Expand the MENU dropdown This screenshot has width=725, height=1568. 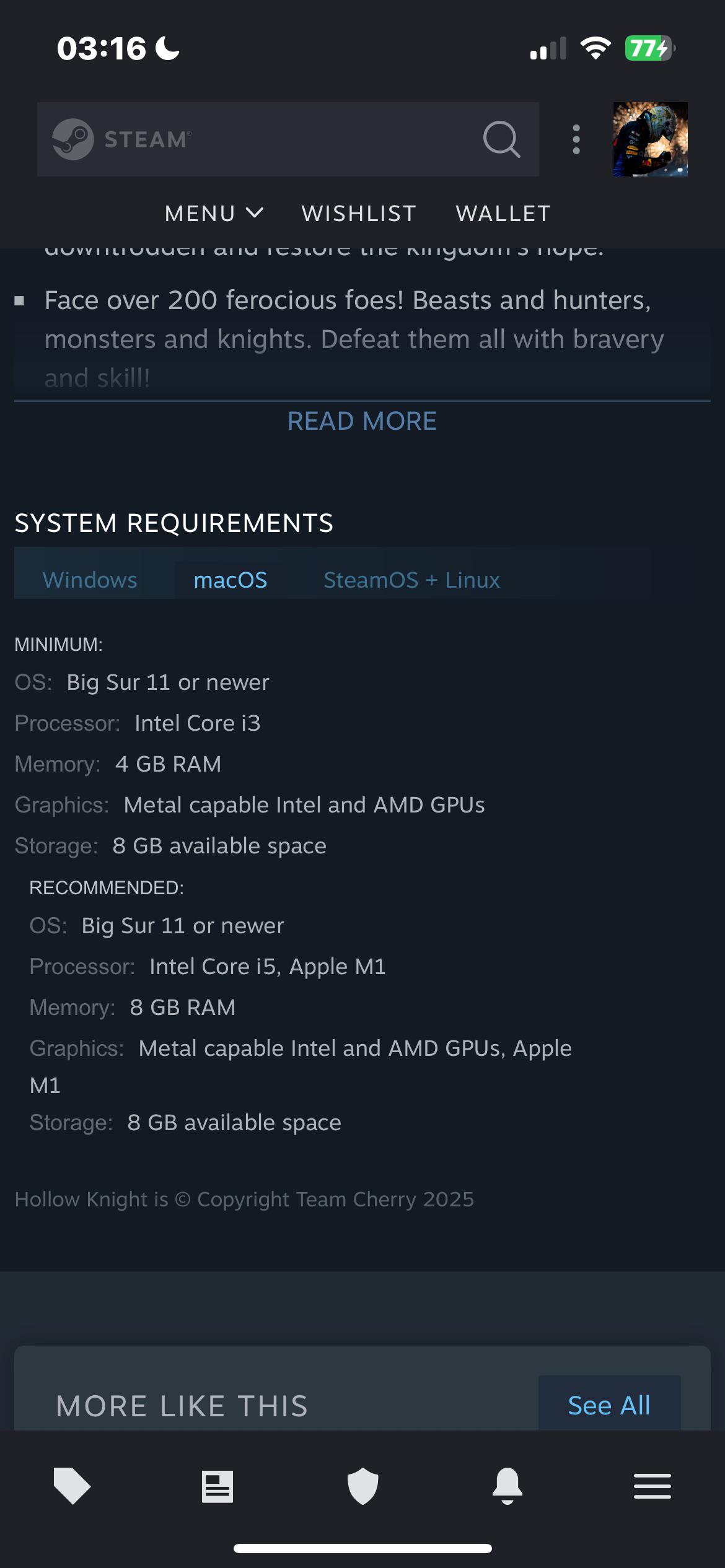(214, 213)
